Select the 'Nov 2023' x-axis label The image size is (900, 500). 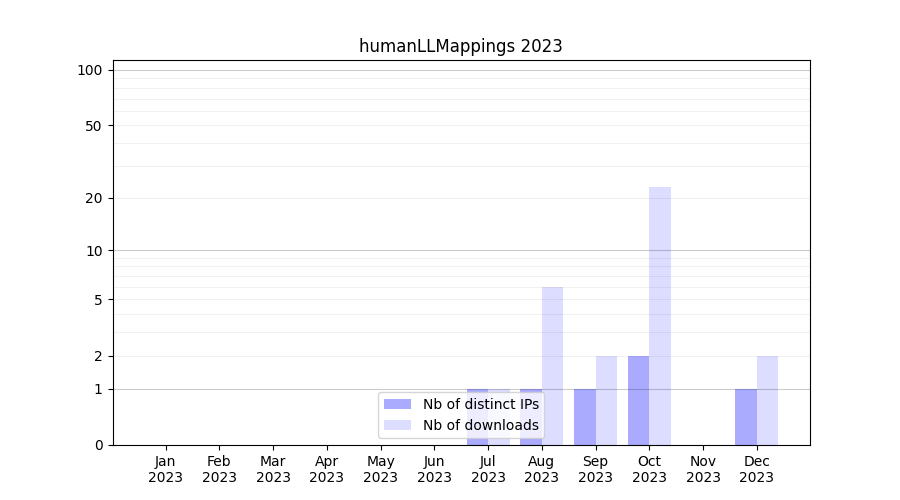[x=703, y=469]
